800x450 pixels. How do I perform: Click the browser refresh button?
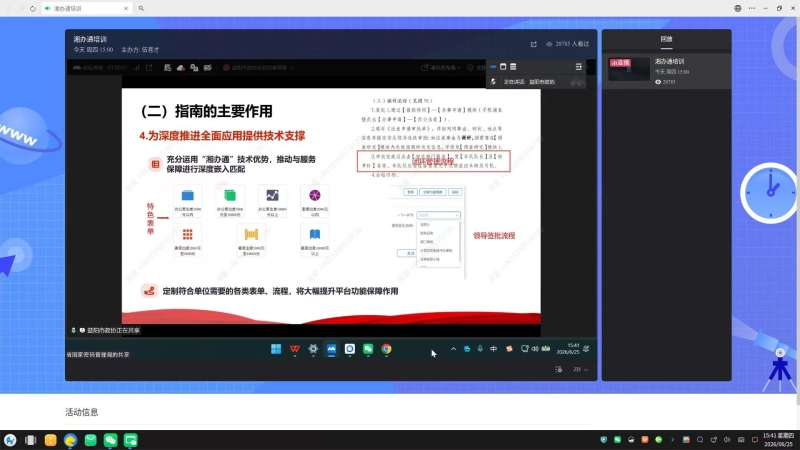click(x=33, y=9)
